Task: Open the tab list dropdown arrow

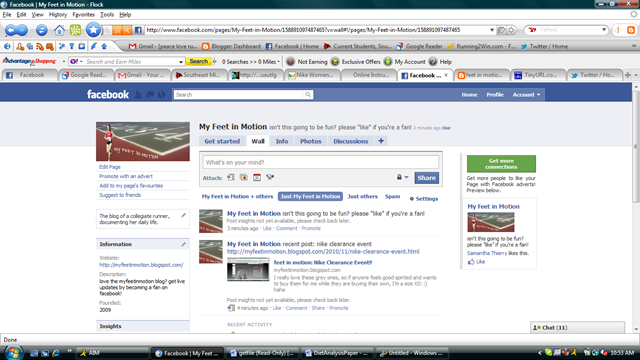Action: coord(636,75)
